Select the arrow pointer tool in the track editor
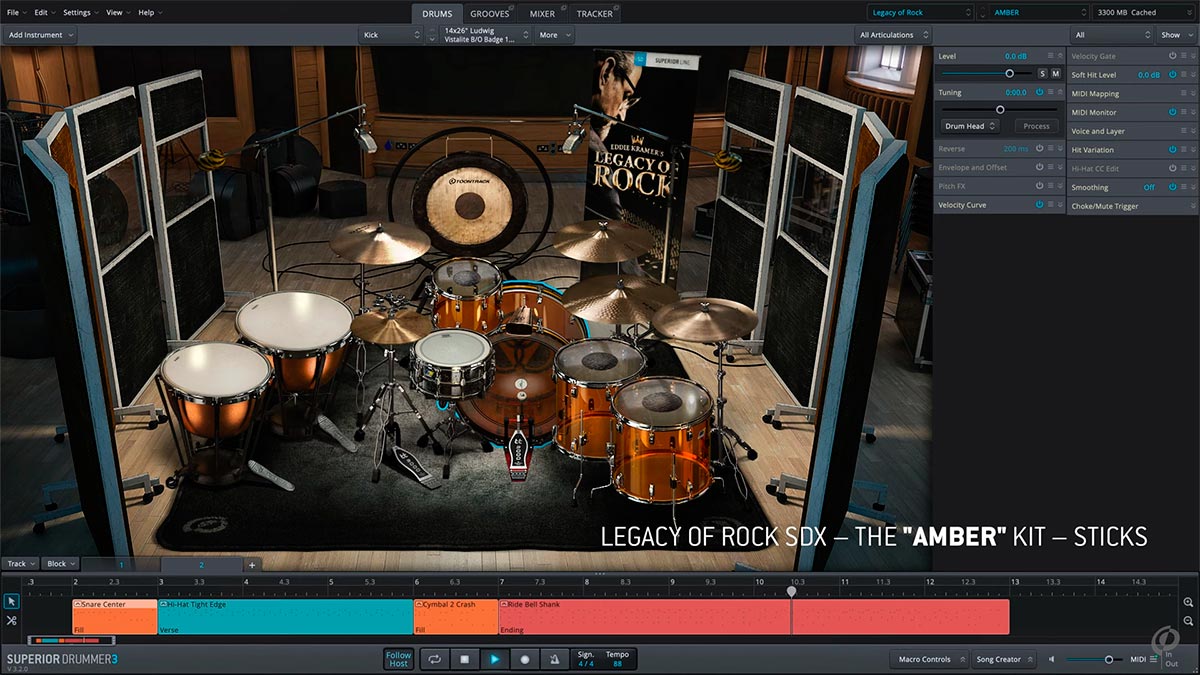The height and width of the screenshot is (675, 1200). pyautogui.click(x=11, y=601)
